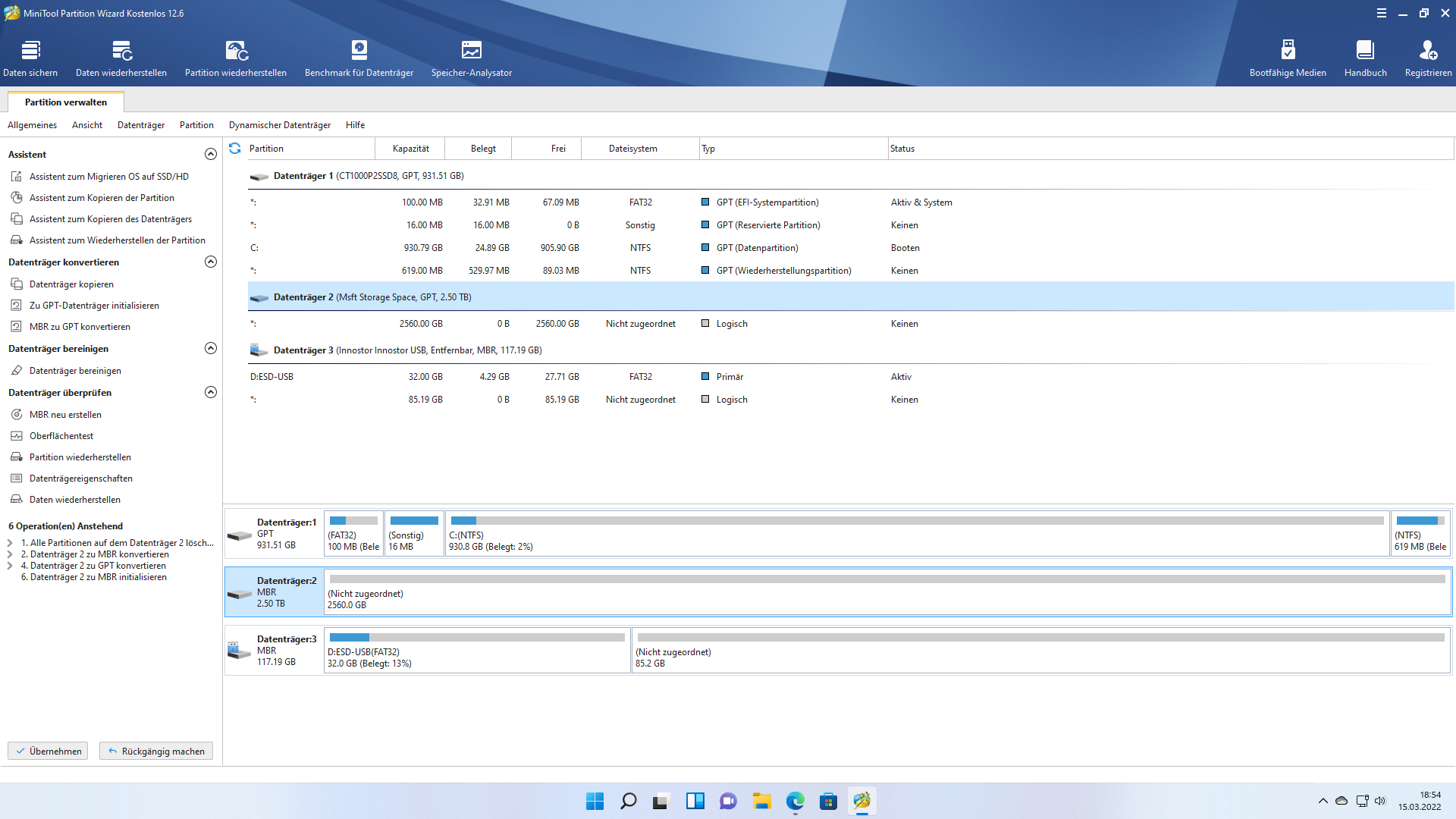Open the Handbuch
The image size is (1456, 819).
[1365, 58]
